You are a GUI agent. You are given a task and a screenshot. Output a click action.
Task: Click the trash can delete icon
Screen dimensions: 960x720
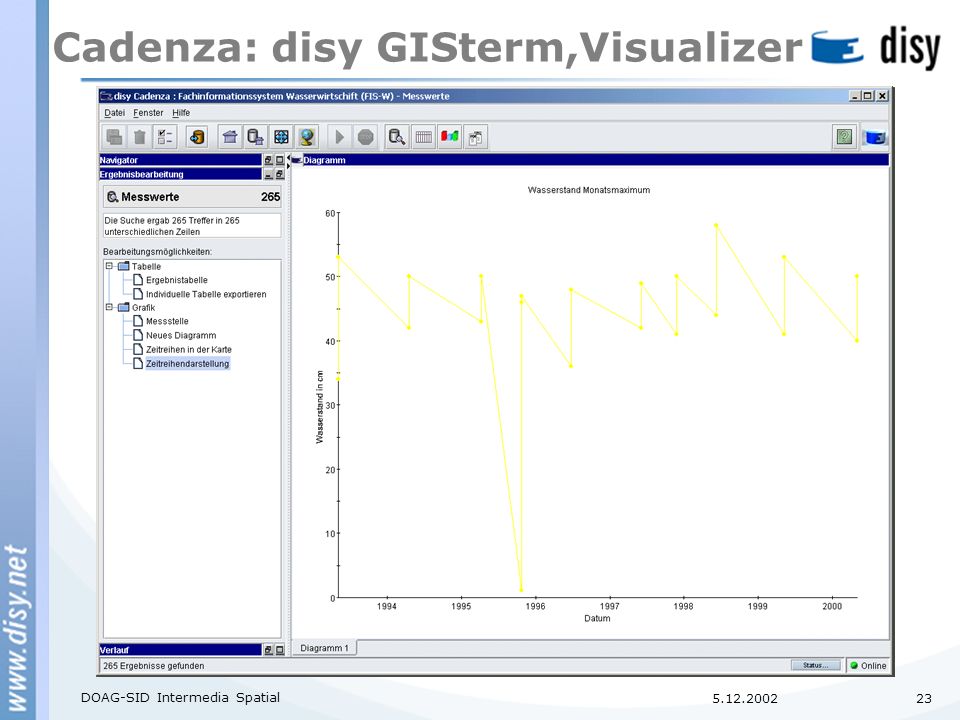(140, 137)
